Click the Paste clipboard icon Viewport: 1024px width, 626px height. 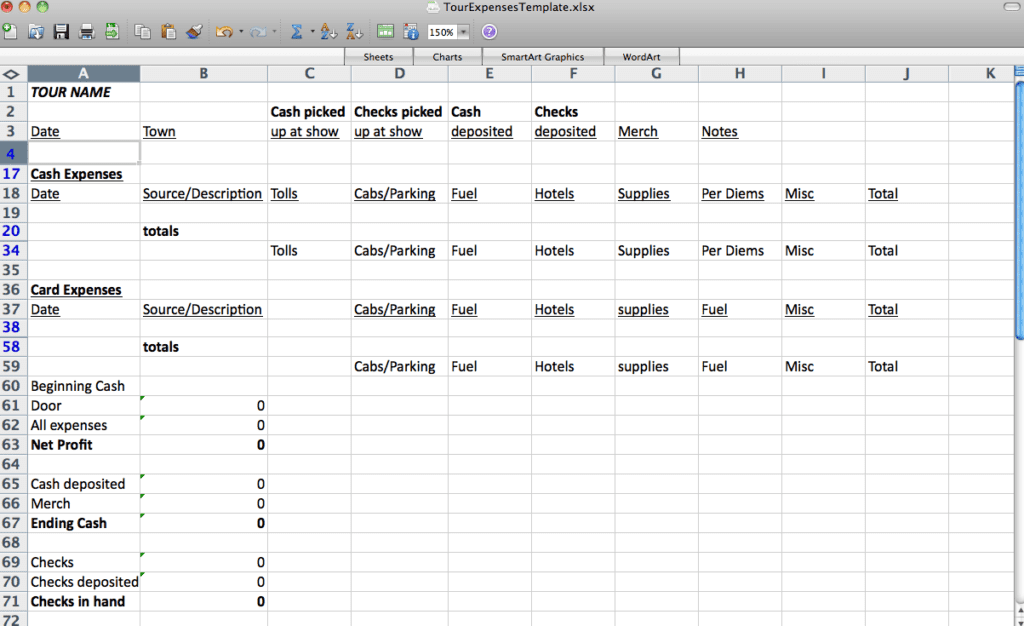(168, 32)
